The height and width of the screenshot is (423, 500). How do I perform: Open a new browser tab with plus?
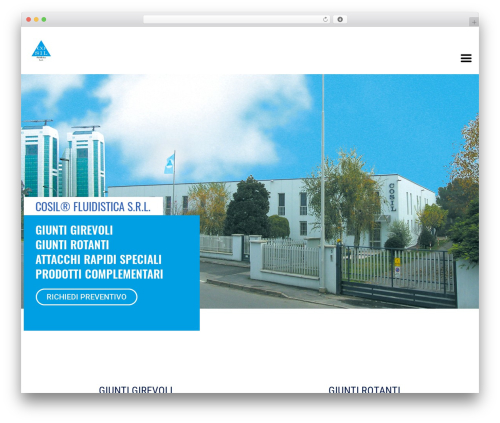click(x=474, y=22)
